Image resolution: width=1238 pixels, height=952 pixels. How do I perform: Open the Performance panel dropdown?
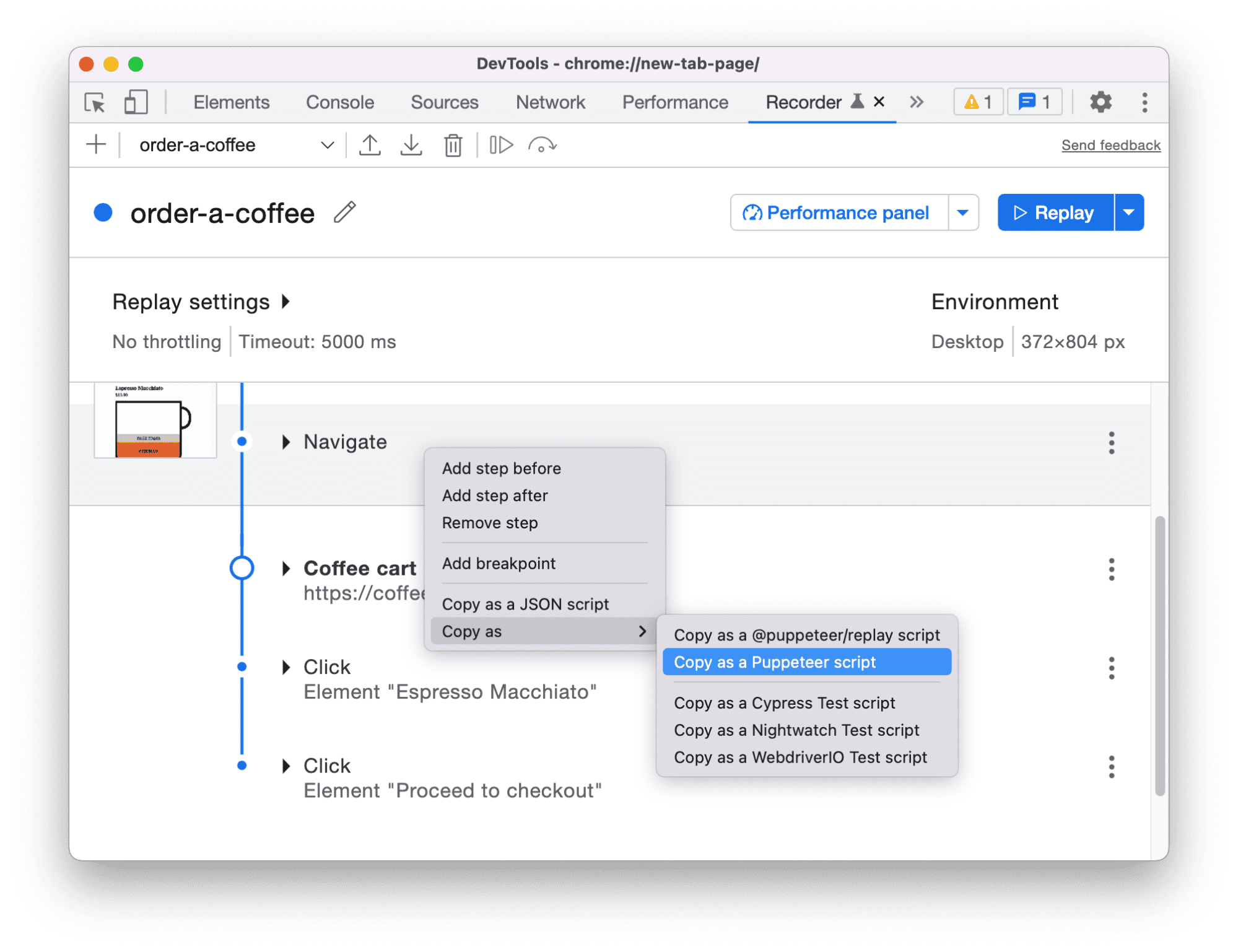coord(962,212)
